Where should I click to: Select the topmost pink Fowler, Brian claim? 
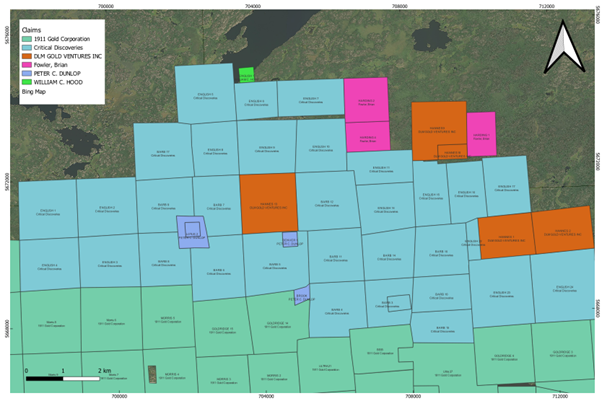[x=365, y=100]
